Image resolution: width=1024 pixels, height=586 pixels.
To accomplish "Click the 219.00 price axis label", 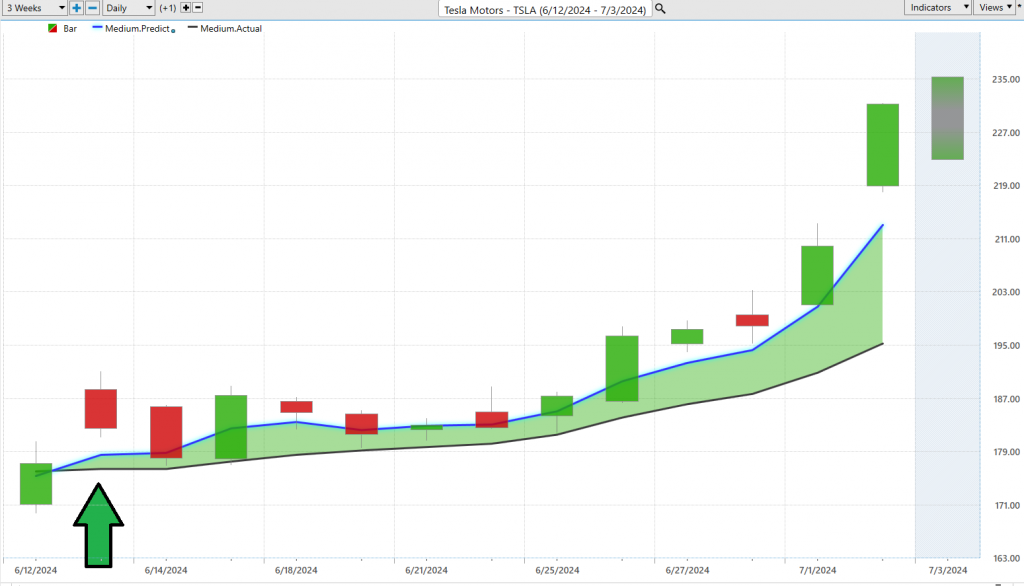I will (x=1006, y=186).
